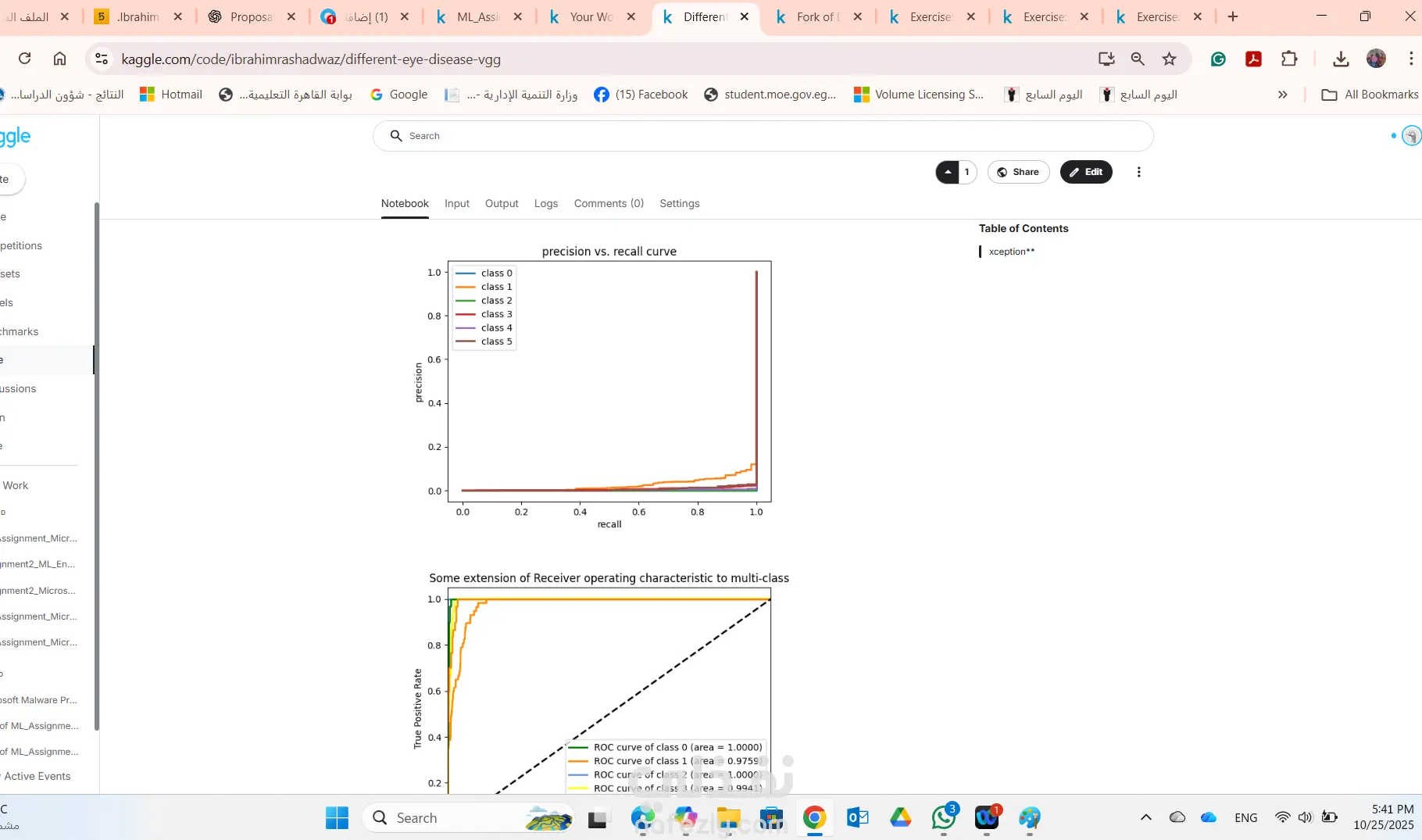Show hidden system tray icons

click(1145, 817)
